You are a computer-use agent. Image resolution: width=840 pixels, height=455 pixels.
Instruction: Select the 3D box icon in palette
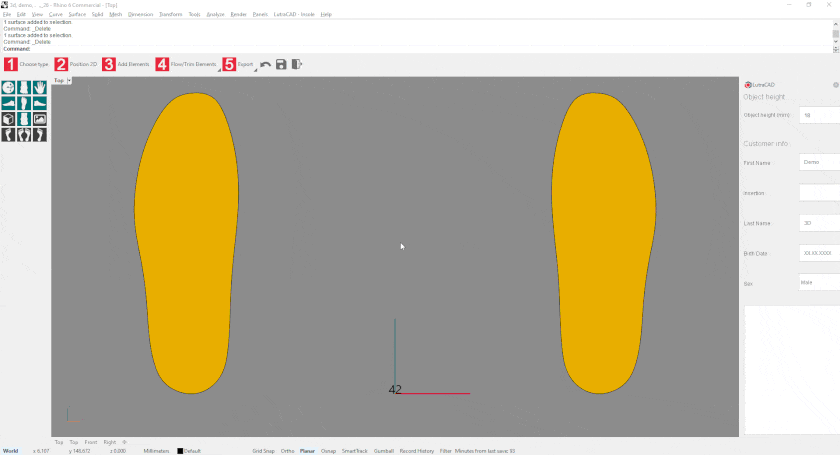point(9,119)
